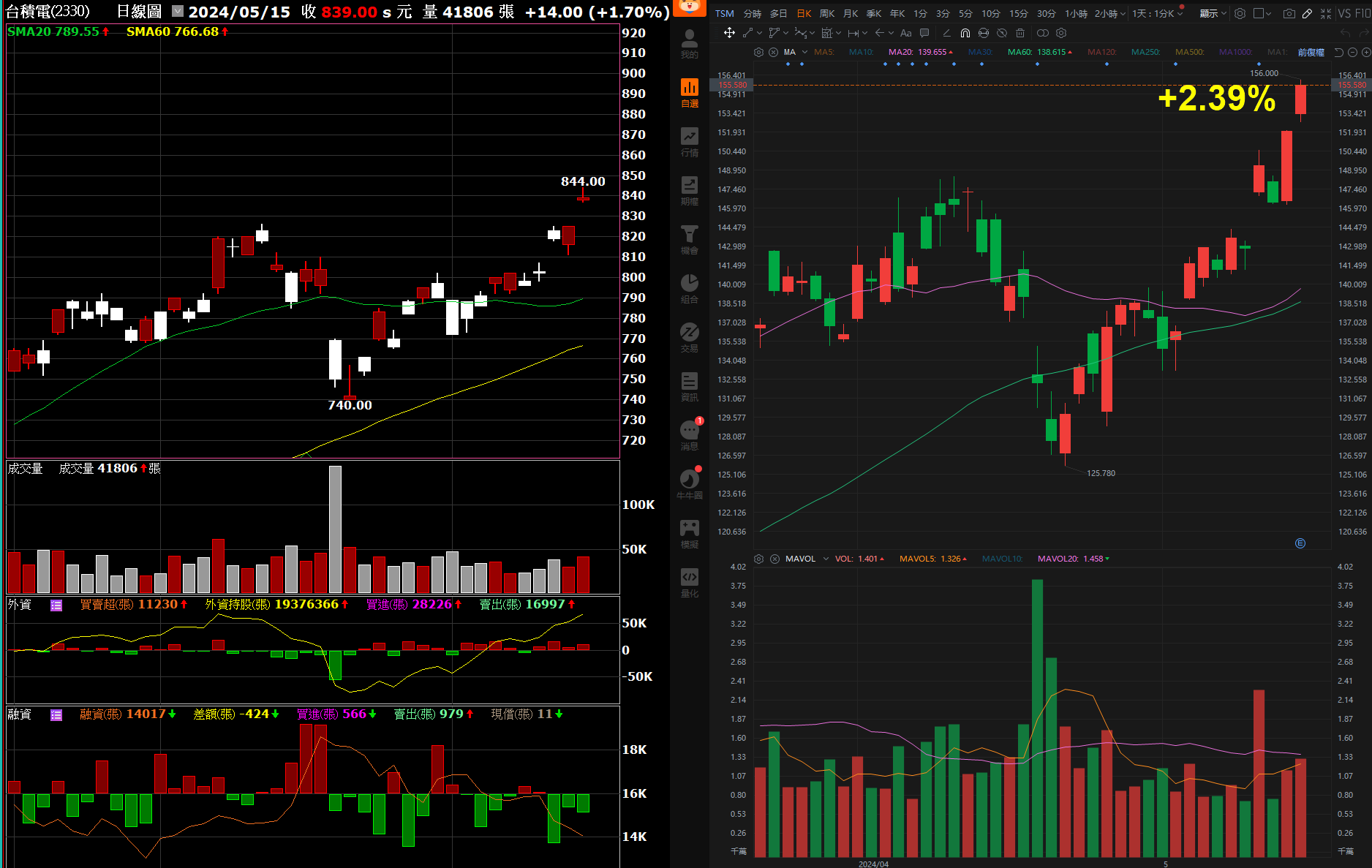This screenshot has height=868, width=1372.
Task: Take chart screenshot with camera icon
Action: pyautogui.click(x=1289, y=13)
